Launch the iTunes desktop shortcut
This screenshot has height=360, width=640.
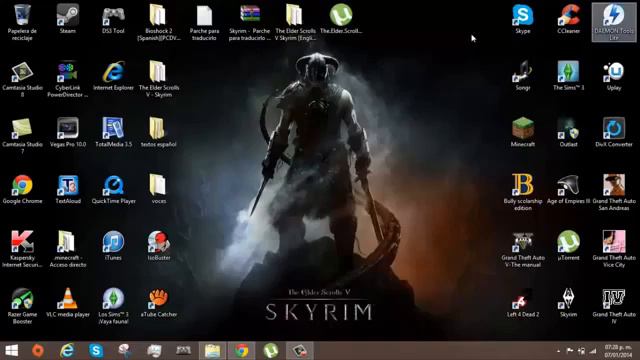point(113,246)
